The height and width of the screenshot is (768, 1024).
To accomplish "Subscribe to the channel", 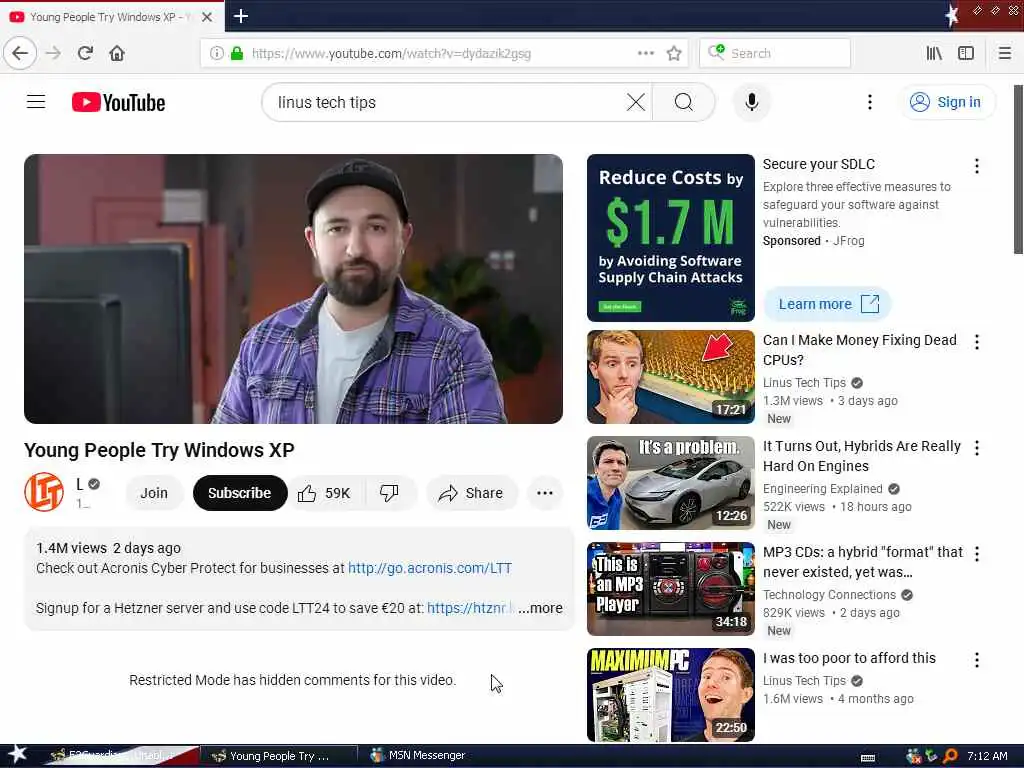I will (240, 493).
